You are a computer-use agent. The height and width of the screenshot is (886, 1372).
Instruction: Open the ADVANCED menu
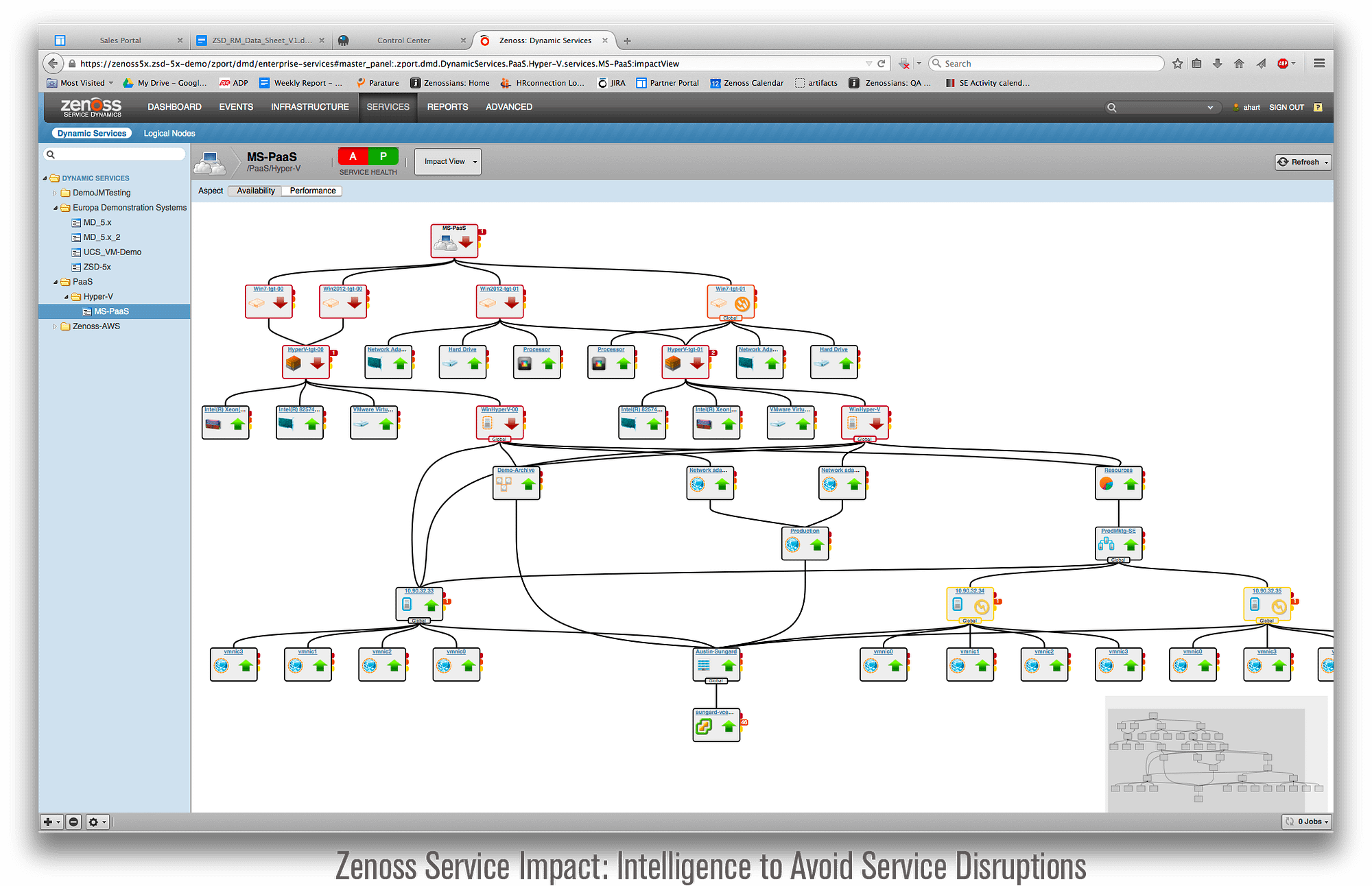point(509,107)
